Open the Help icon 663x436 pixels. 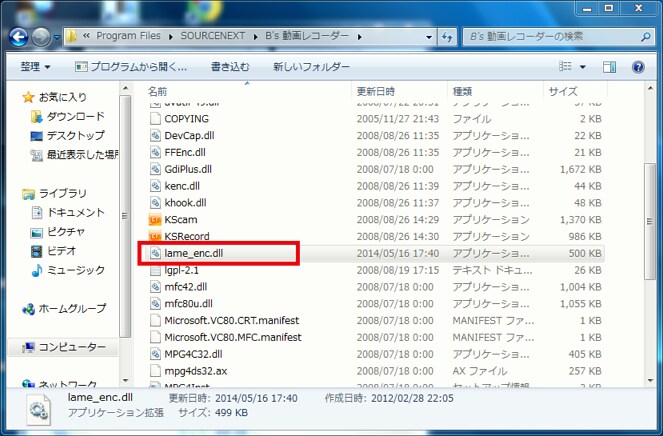click(x=638, y=67)
